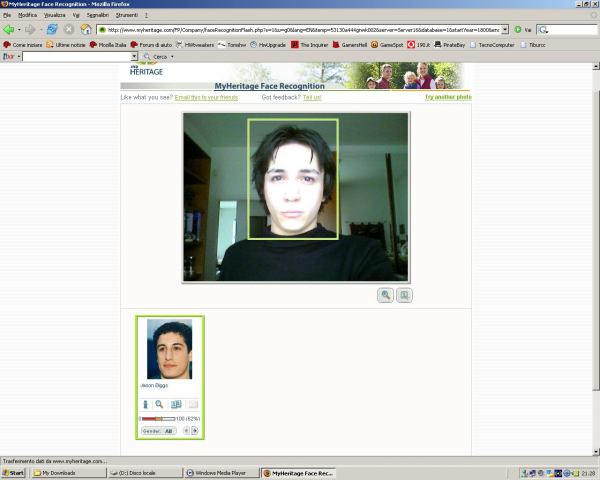The image size is (600, 480).
Task: Open the Modifica menu
Action: coord(28,15)
